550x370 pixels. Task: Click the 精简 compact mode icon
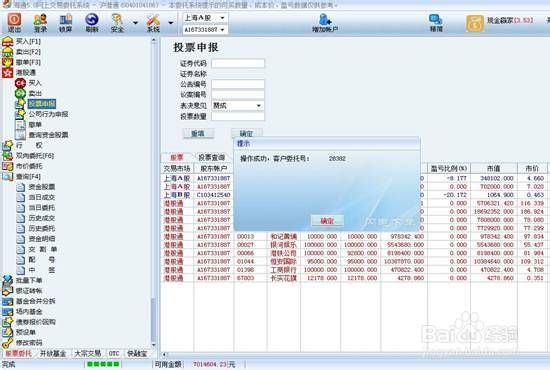tap(436, 22)
